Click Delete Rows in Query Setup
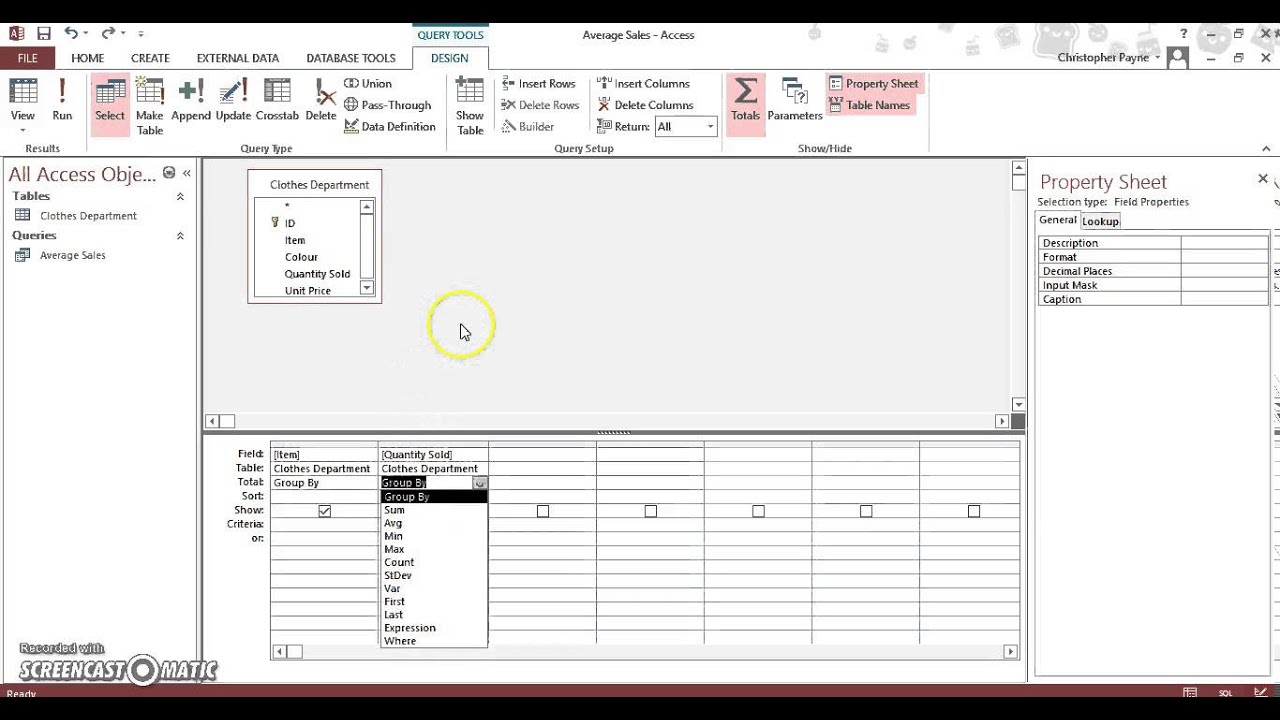The image size is (1280, 720). point(540,105)
